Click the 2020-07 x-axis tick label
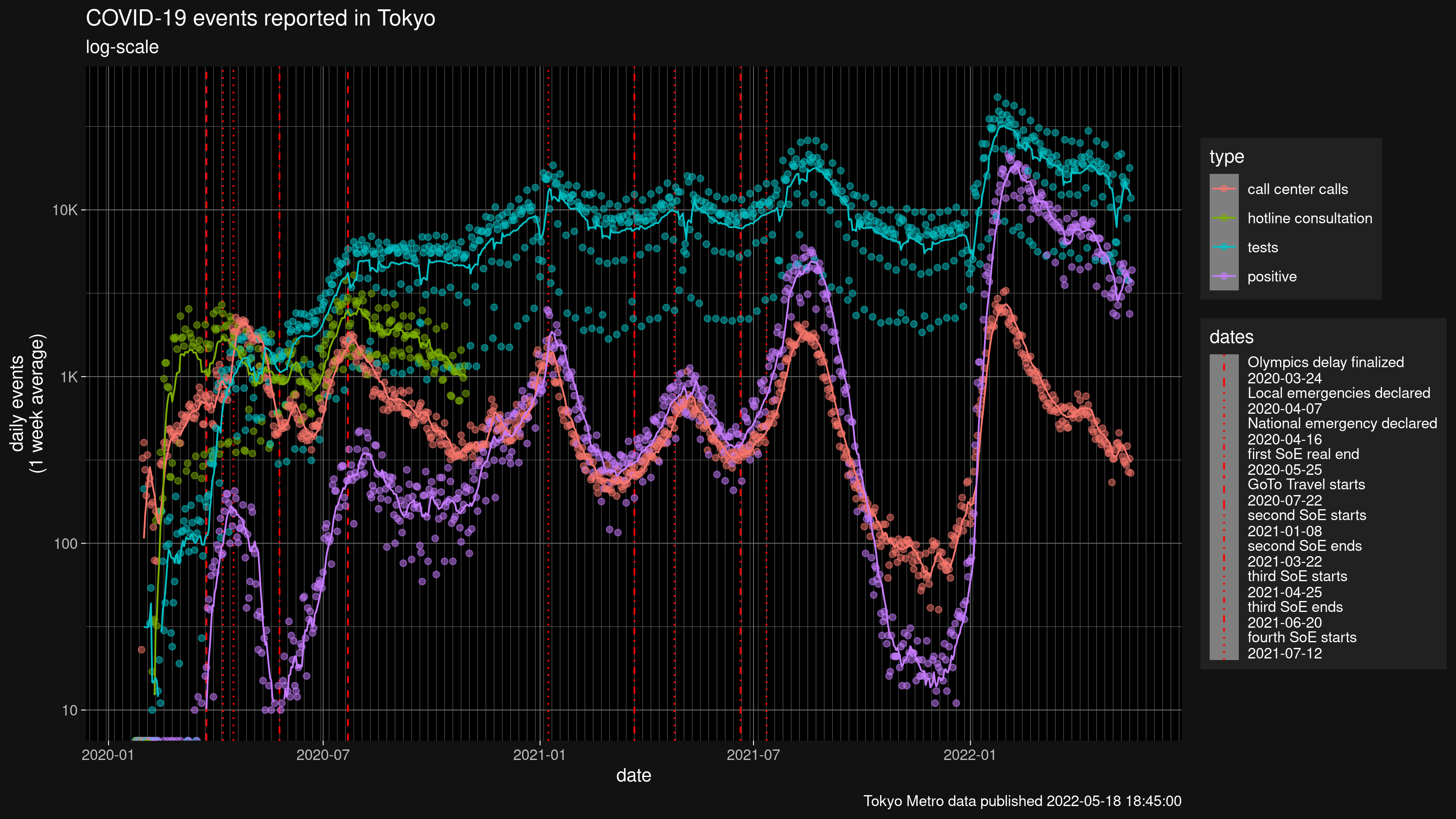 tap(323, 755)
